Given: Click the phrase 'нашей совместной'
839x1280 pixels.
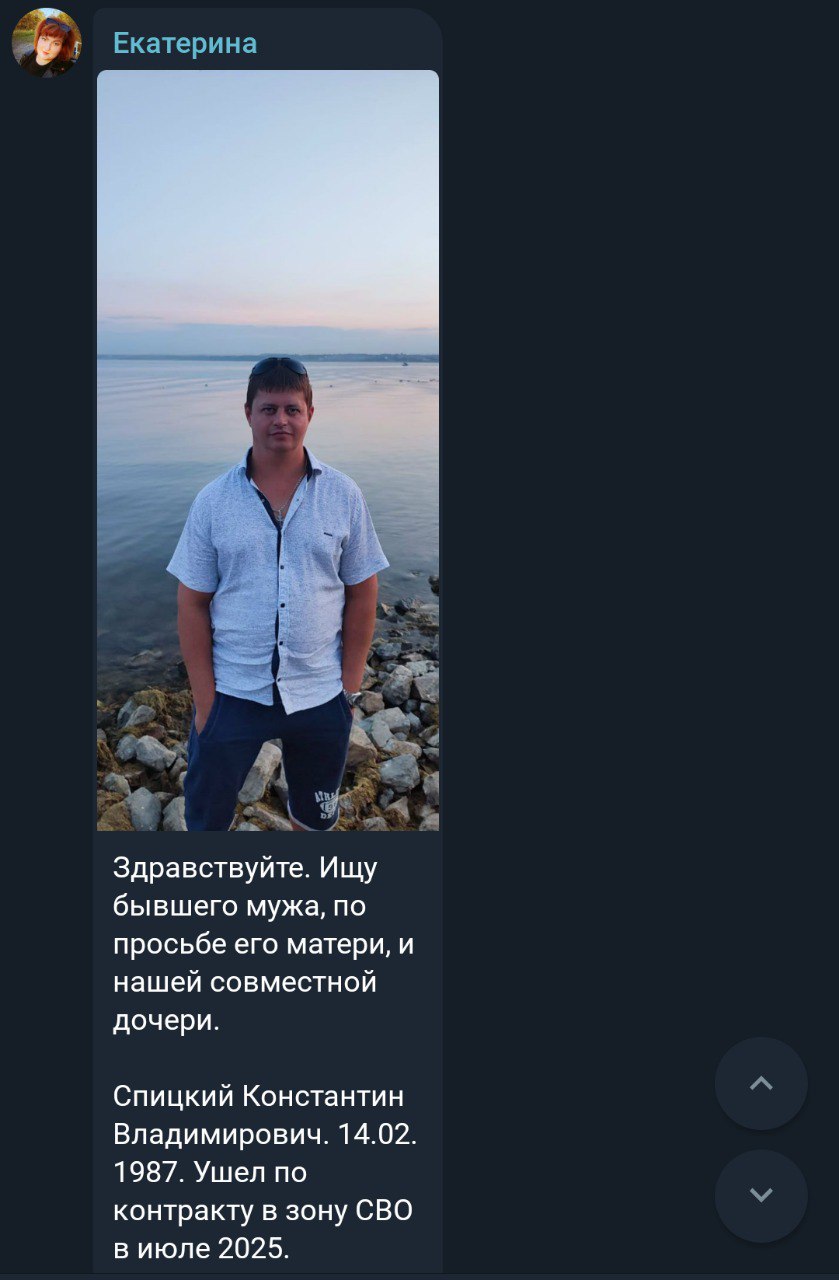Looking at the screenshot, I should [245, 982].
